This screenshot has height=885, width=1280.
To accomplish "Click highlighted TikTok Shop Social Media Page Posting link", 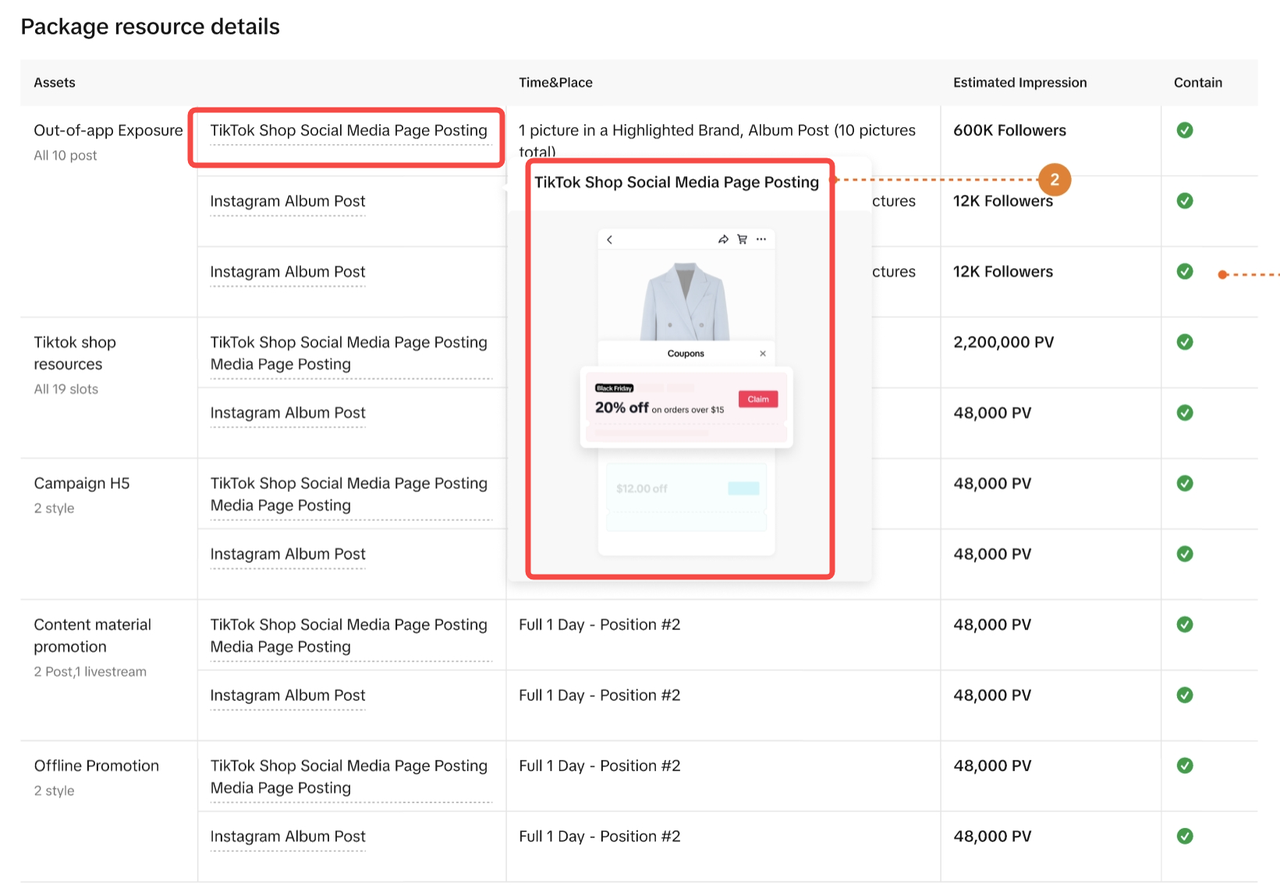I will pos(348,131).
